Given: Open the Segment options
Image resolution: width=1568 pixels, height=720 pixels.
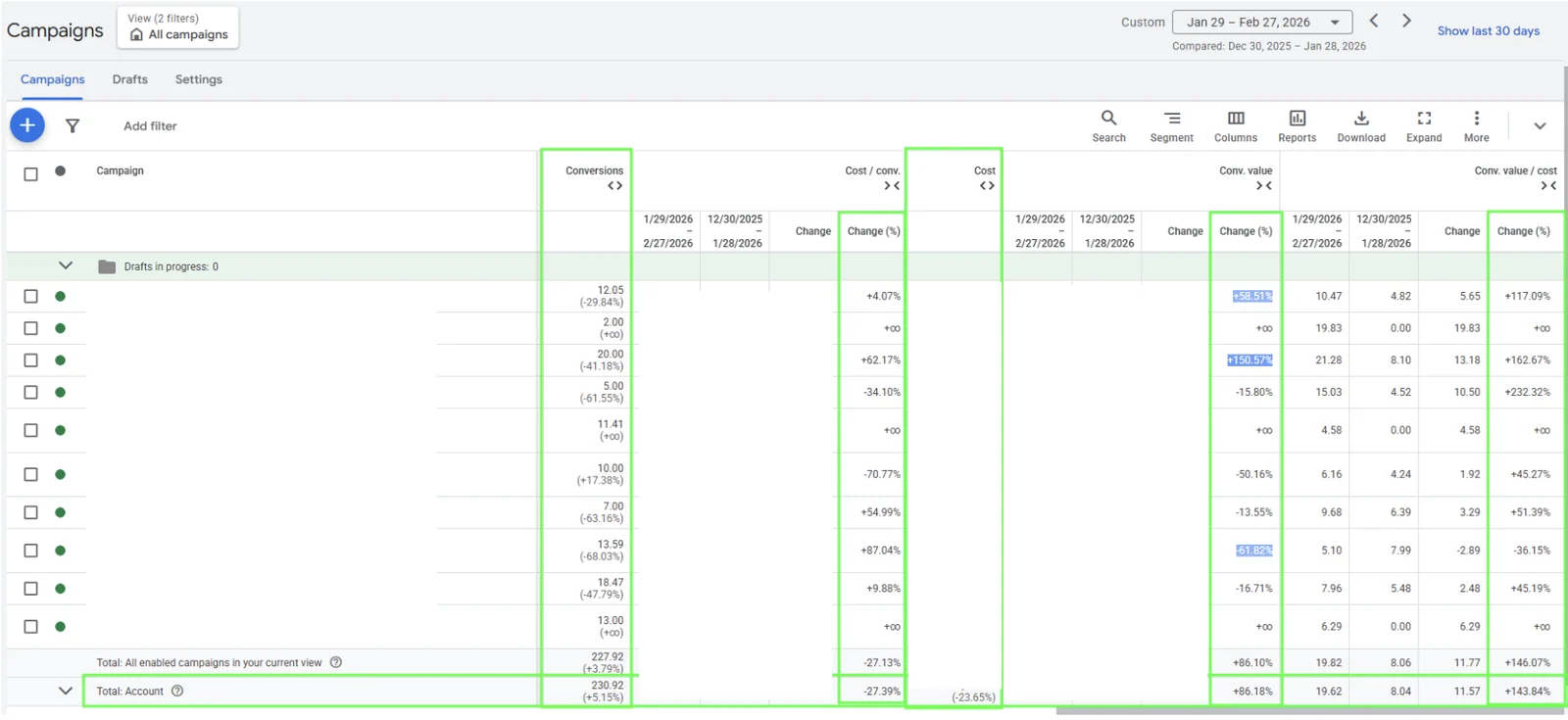Looking at the screenshot, I should point(1171,126).
